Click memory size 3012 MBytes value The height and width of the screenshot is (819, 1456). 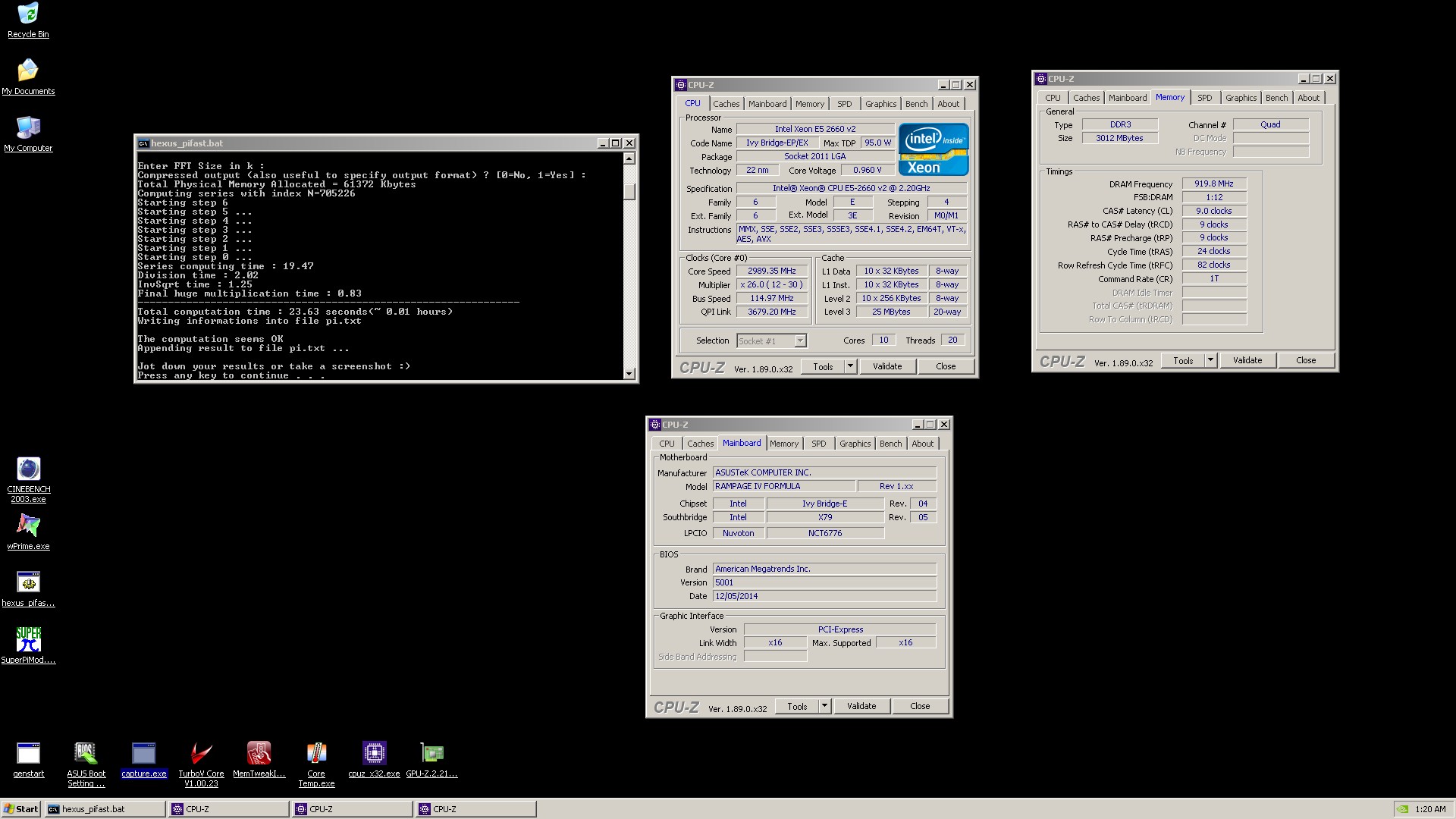(x=1119, y=138)
